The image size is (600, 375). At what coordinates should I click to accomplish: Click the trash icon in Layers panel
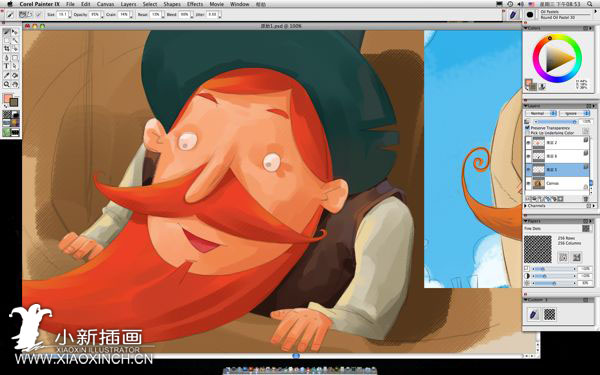[x=585, y=199]
